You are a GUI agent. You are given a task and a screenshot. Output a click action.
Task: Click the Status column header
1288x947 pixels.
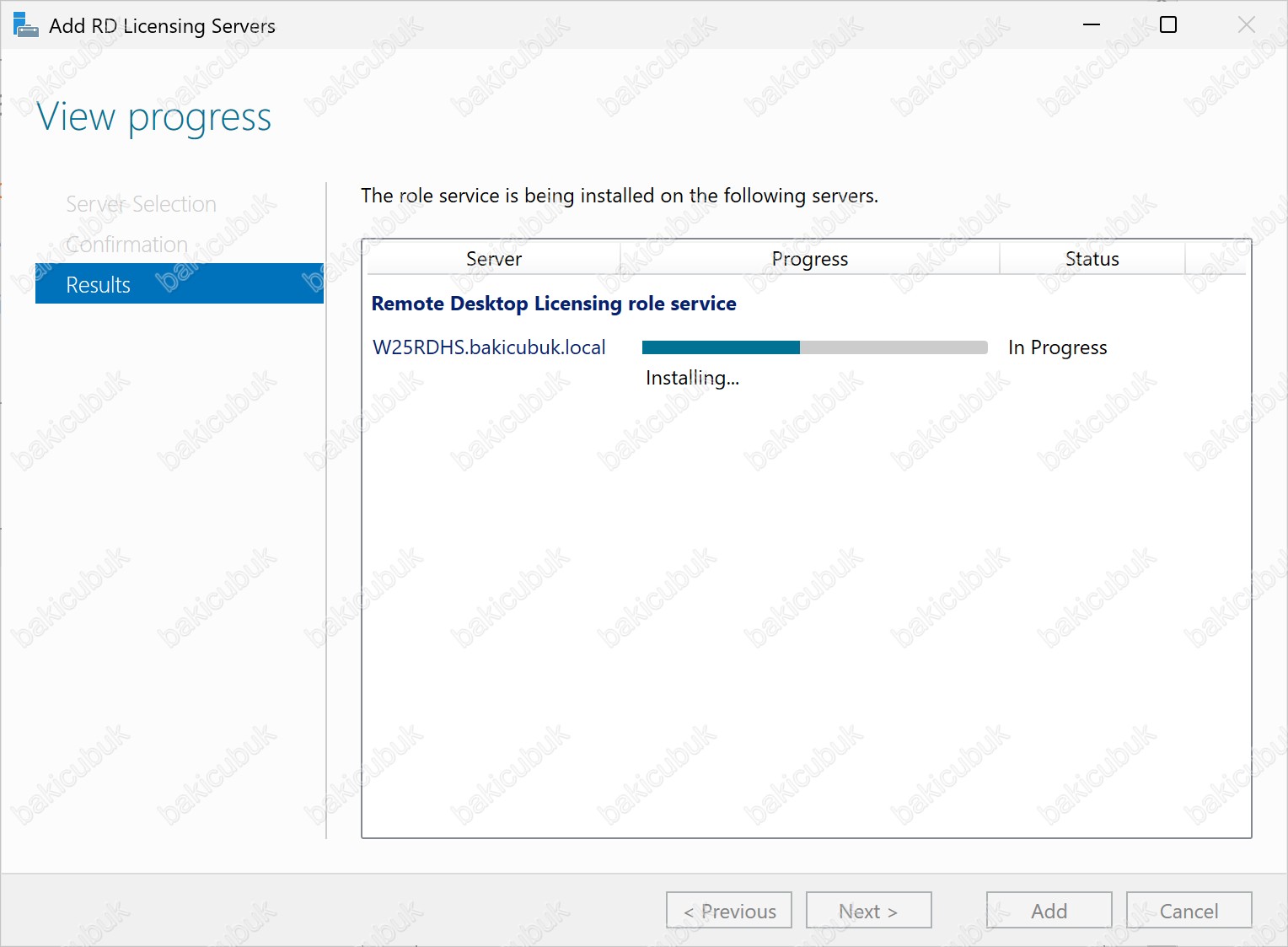(x=1092, y=259)
